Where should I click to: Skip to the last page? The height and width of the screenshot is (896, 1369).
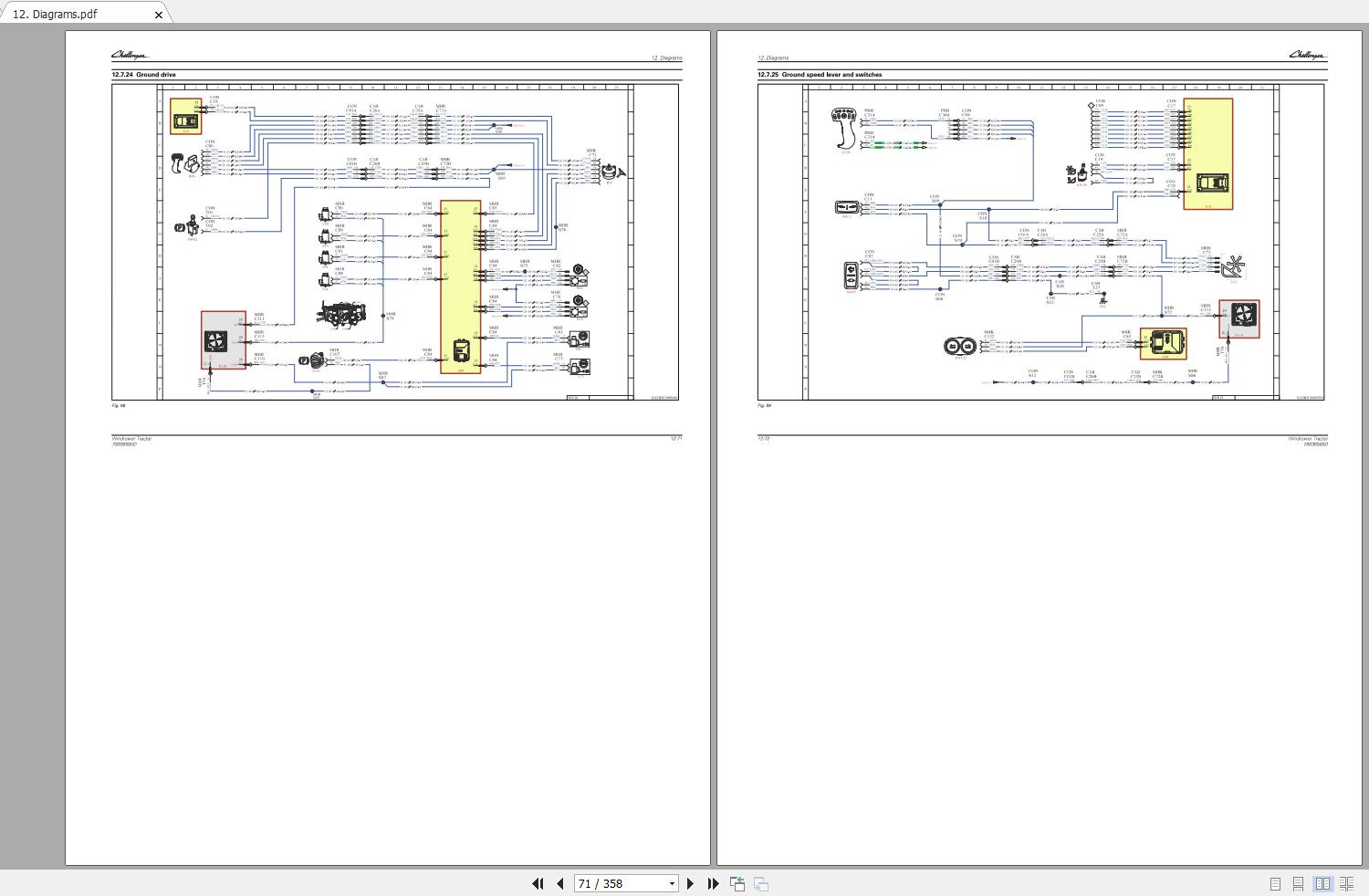[x=712, y=883]
